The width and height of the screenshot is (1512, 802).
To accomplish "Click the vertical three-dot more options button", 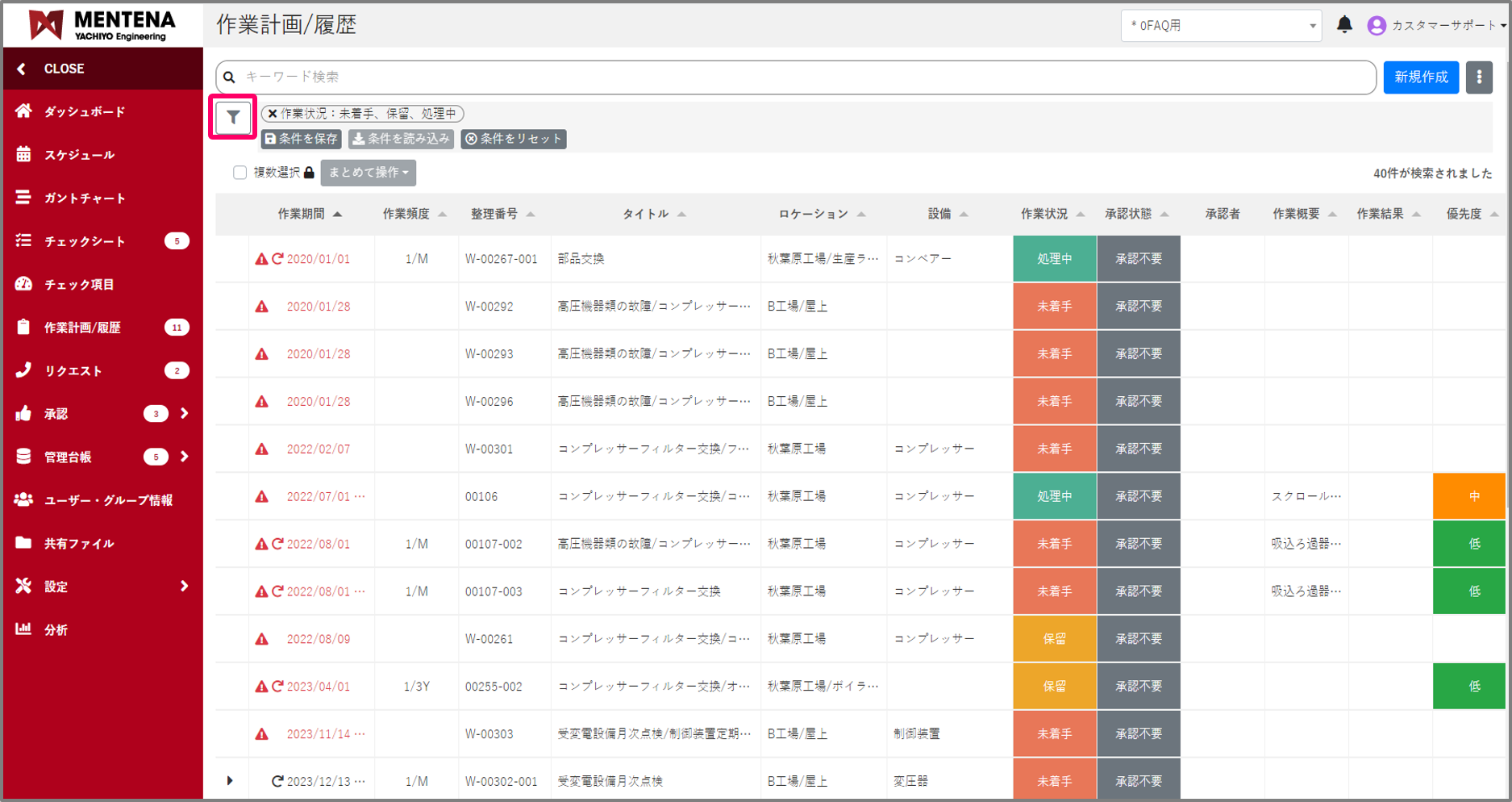I will [x=1478, y=77].
